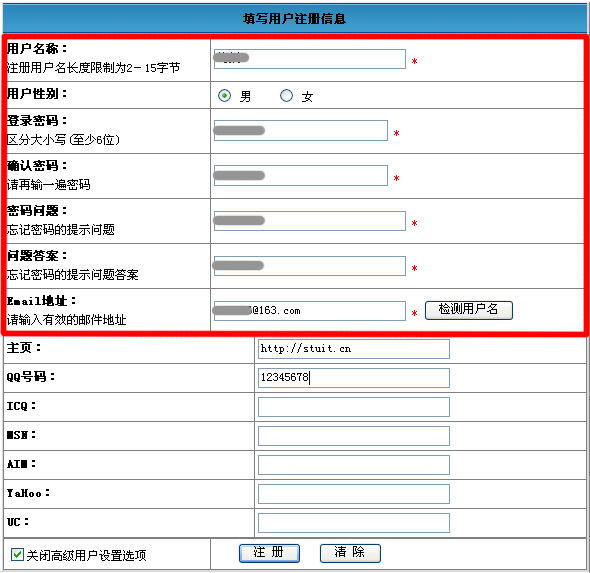Click the QQ号码 input field
Screen dimensions: 590x573
(354, 378)
